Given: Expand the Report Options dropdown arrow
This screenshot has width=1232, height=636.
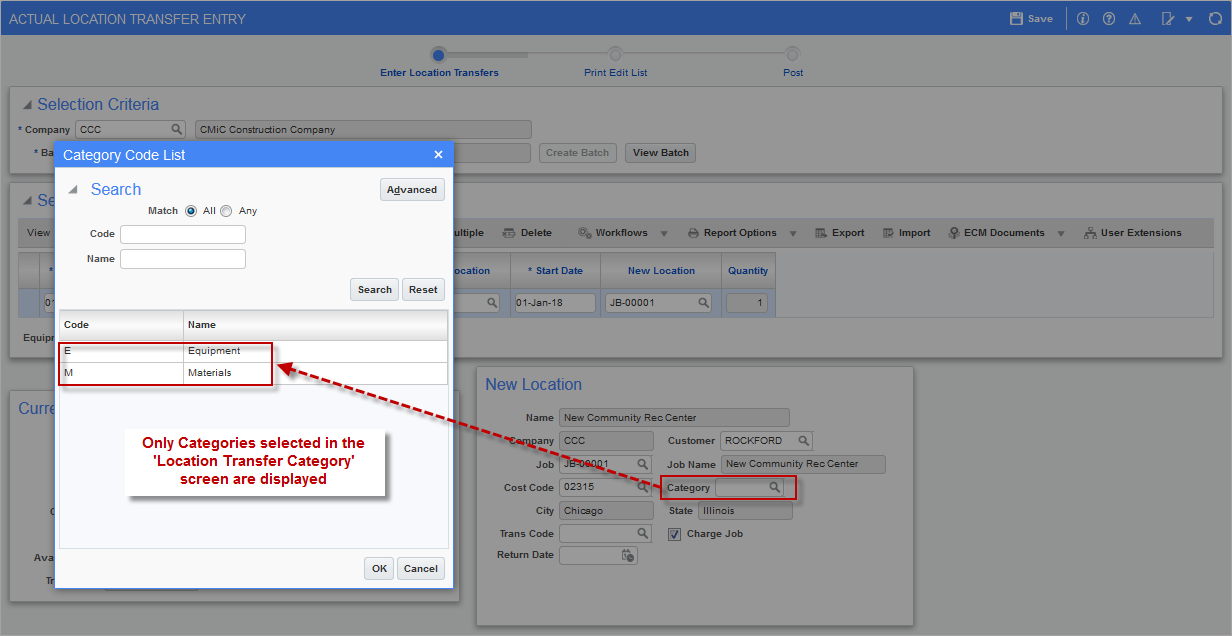Looking at the screenshot, I should pos(793,234).
